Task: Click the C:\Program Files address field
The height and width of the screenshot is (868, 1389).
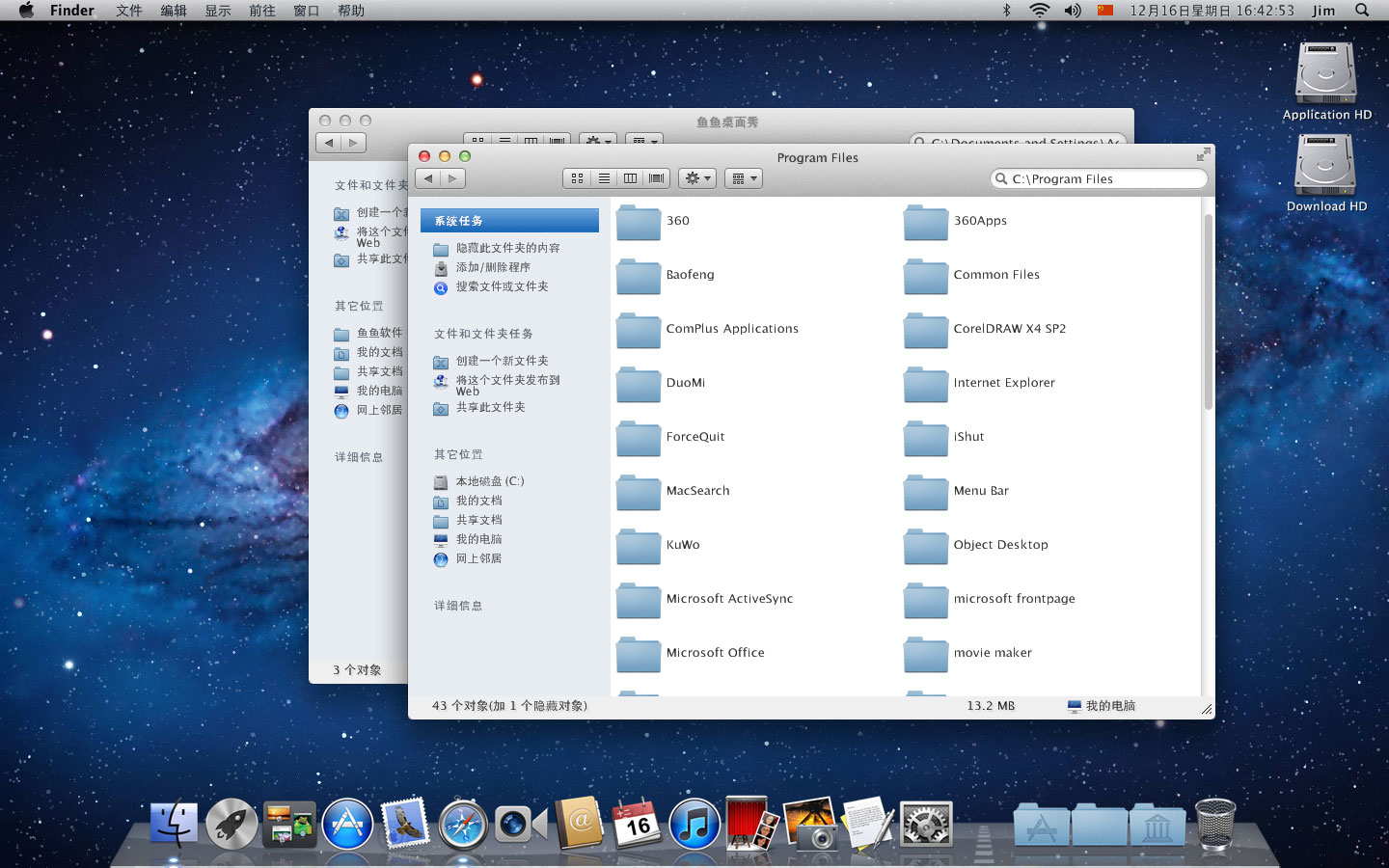Action: pos(1099,178)
